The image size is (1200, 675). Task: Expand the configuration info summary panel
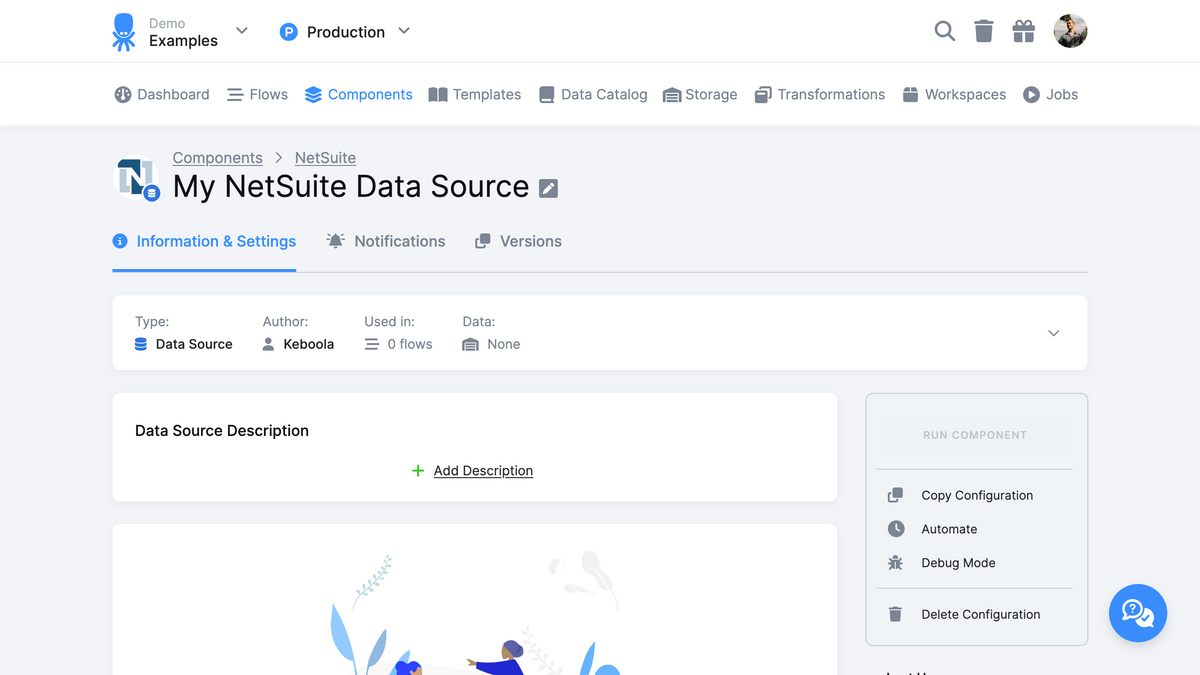click(1053, 332)
